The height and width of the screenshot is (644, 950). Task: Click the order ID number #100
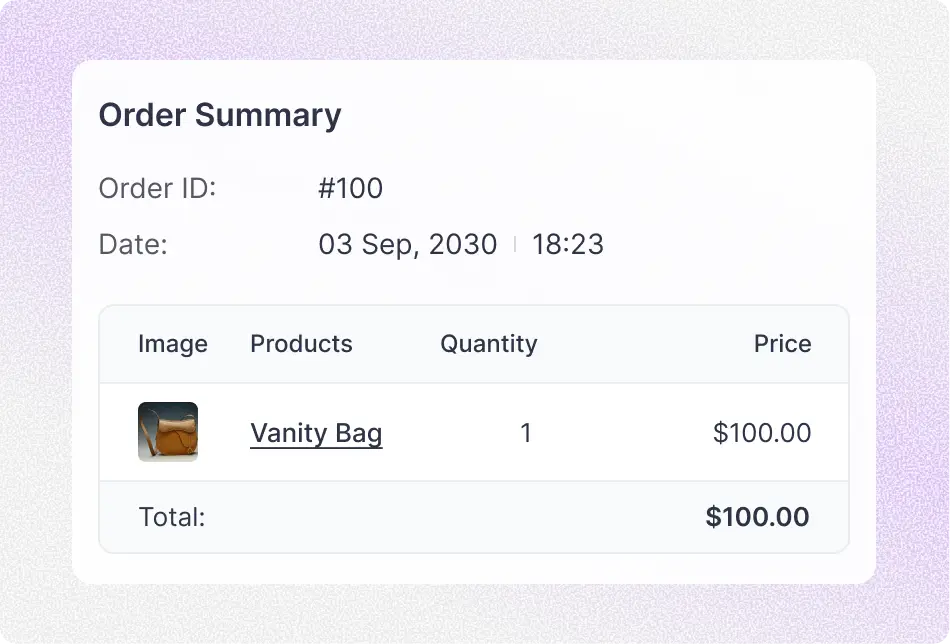(x=351, y=188)
